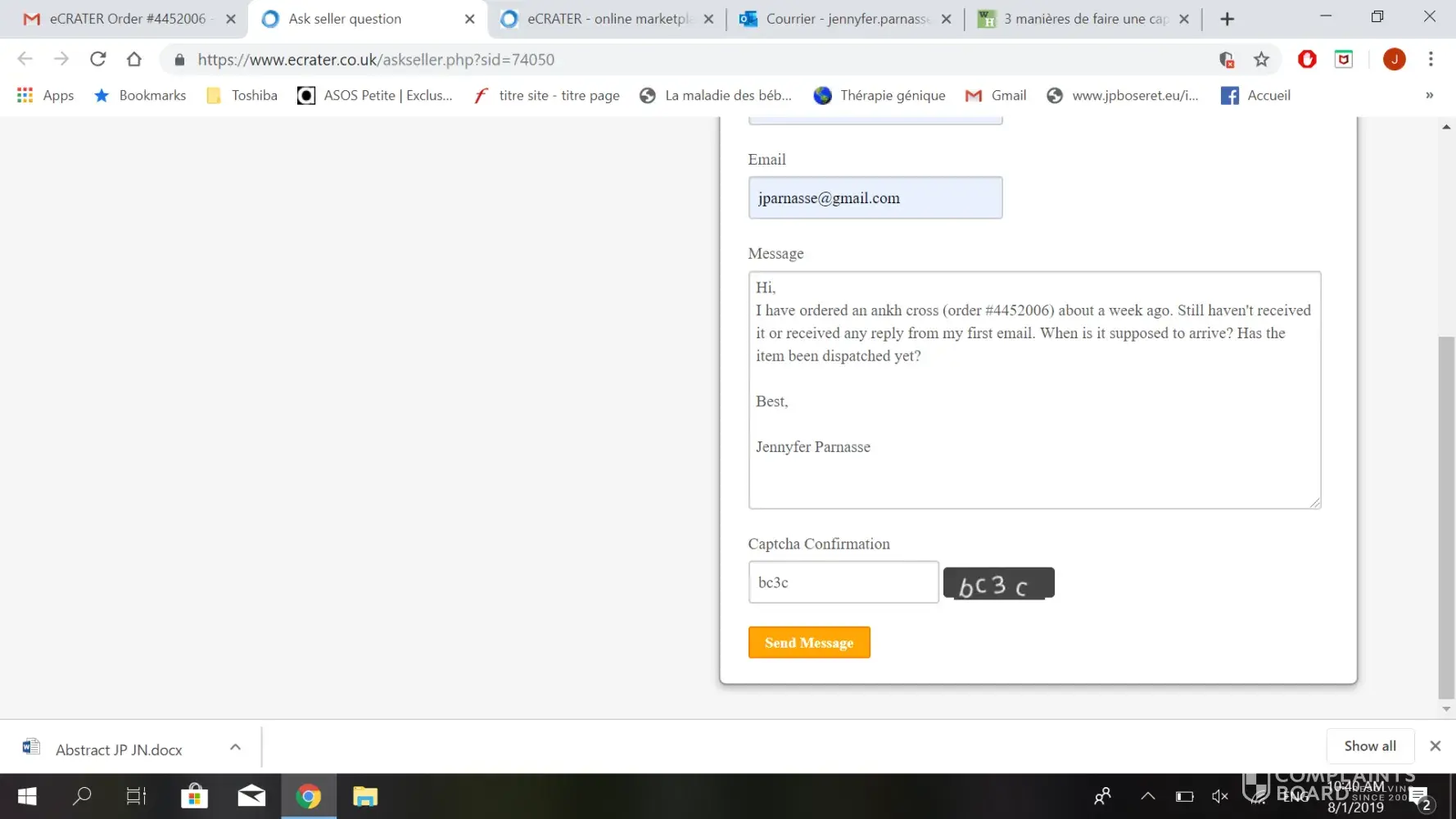Open Microsoft Store from the taskbar
This screenshot has height=819, width=1456.
coord(194,796)
